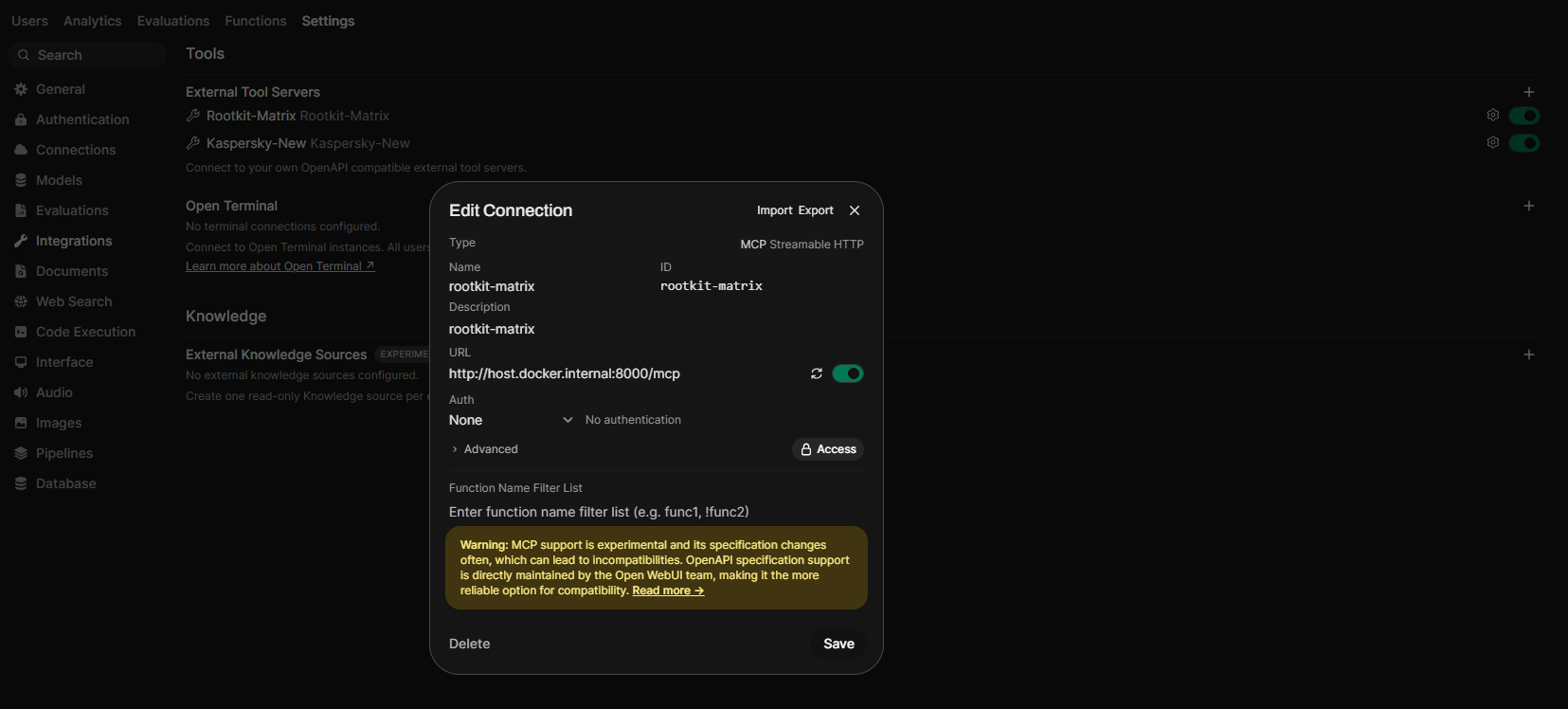The image size is (1568, 709).
Task: Toggle the Rootkit-Matrix server switch
Action: 1524,116
